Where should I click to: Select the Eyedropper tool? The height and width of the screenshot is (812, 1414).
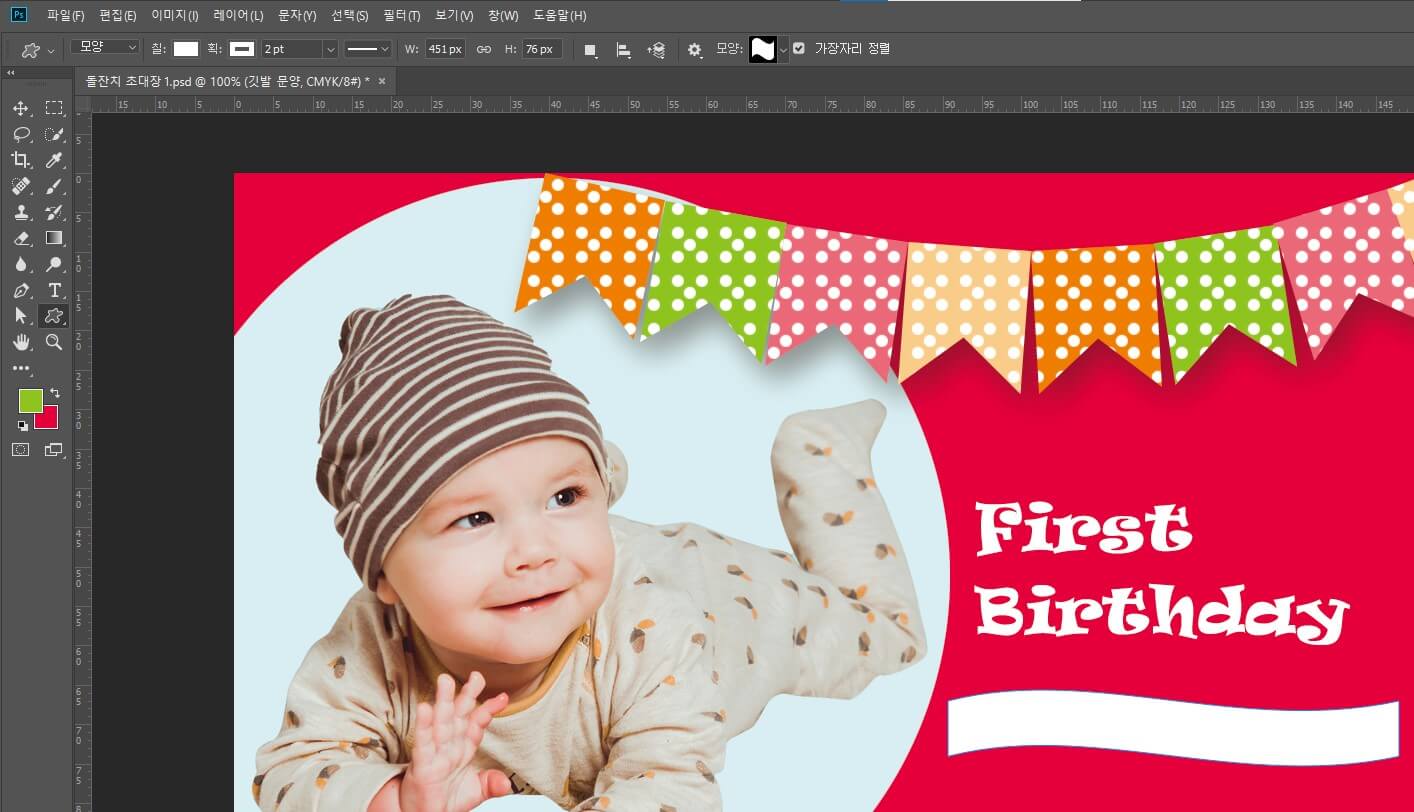(54, 160)
